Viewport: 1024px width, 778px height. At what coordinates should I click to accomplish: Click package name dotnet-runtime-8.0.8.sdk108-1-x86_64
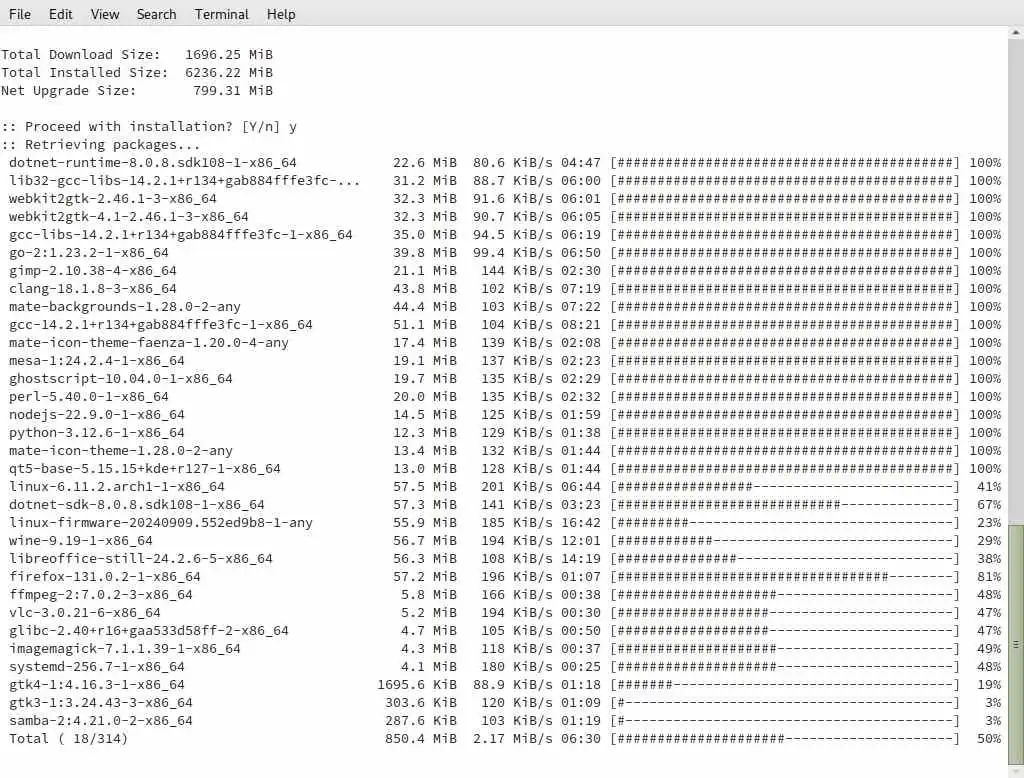(x=152, y=163)
